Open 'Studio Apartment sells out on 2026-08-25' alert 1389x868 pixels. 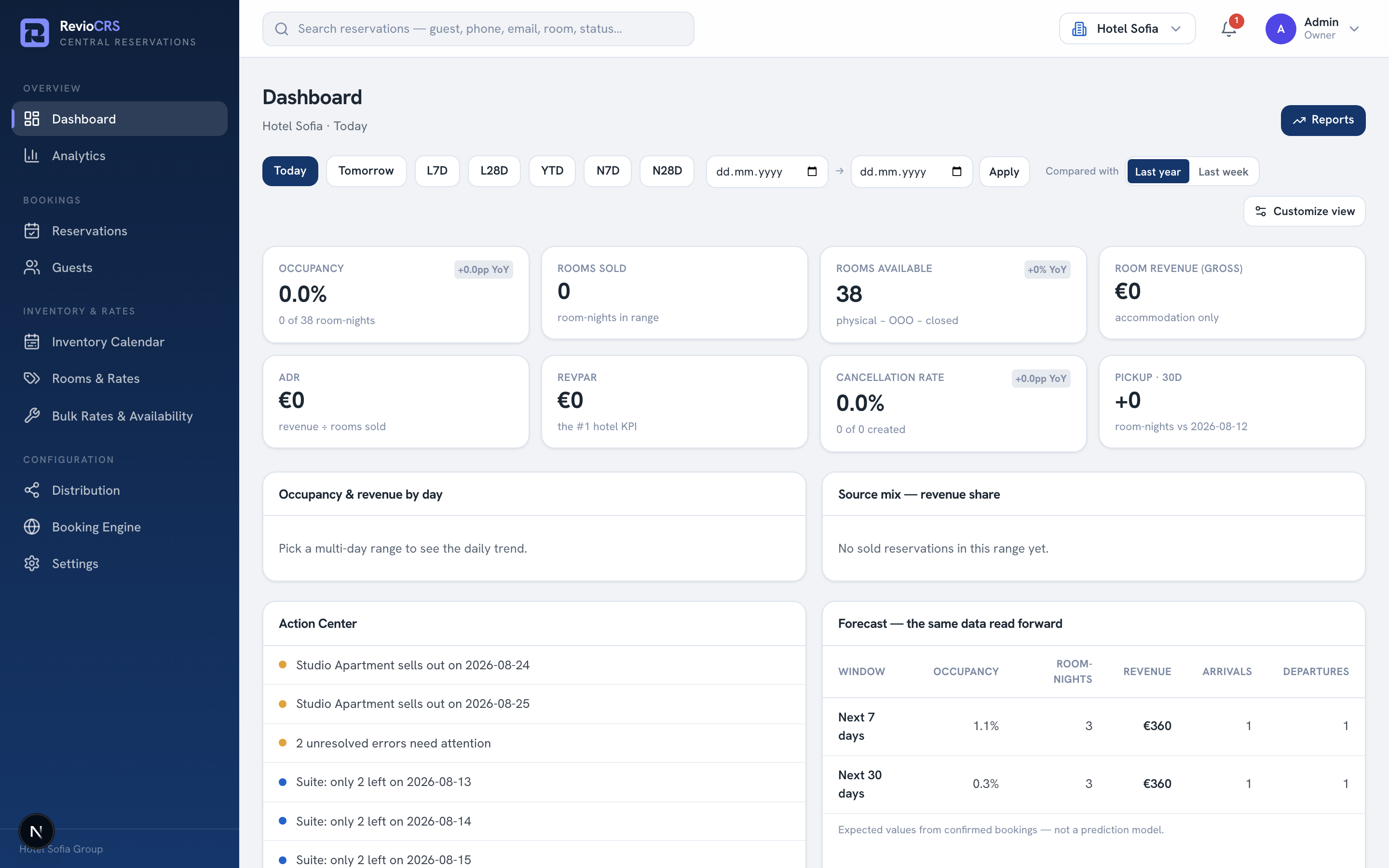[534, 704]
